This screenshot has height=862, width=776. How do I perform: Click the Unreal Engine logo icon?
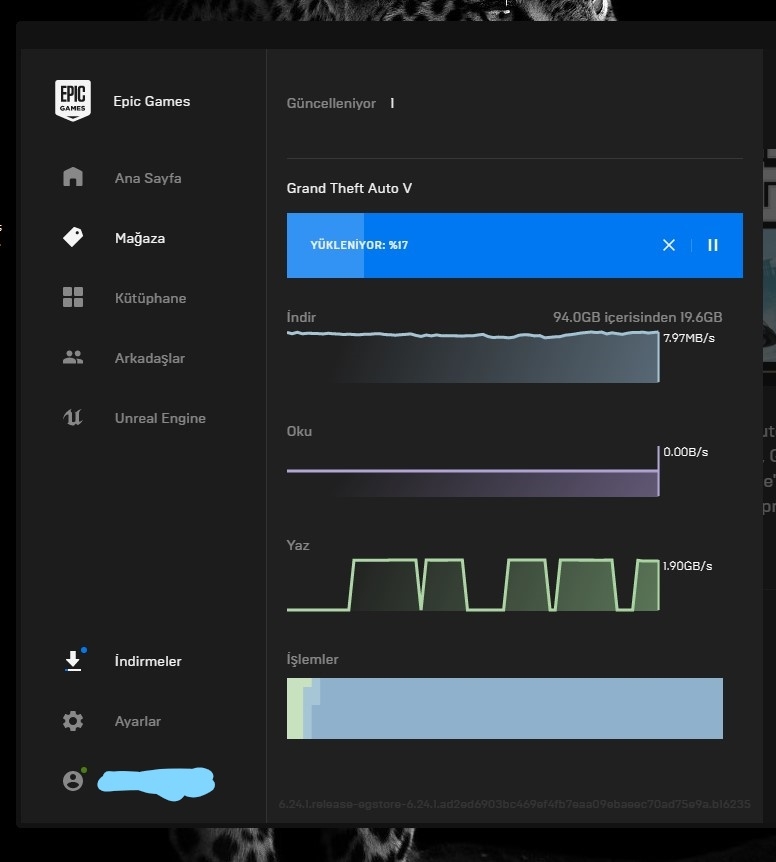(x=73, y=417)
